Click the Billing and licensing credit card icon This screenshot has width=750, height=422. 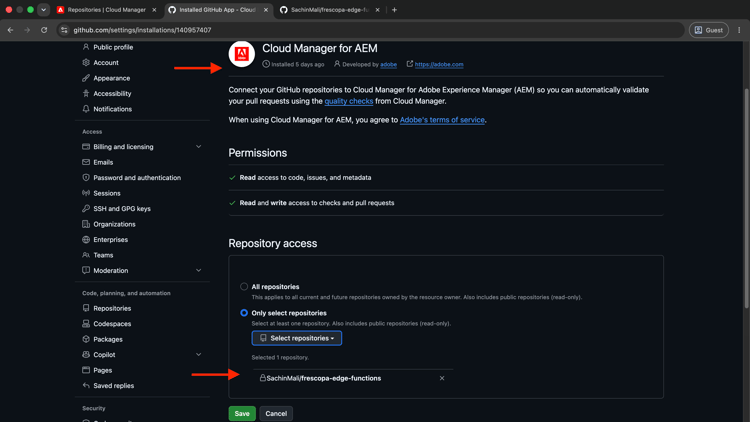(x=86, y=146)
